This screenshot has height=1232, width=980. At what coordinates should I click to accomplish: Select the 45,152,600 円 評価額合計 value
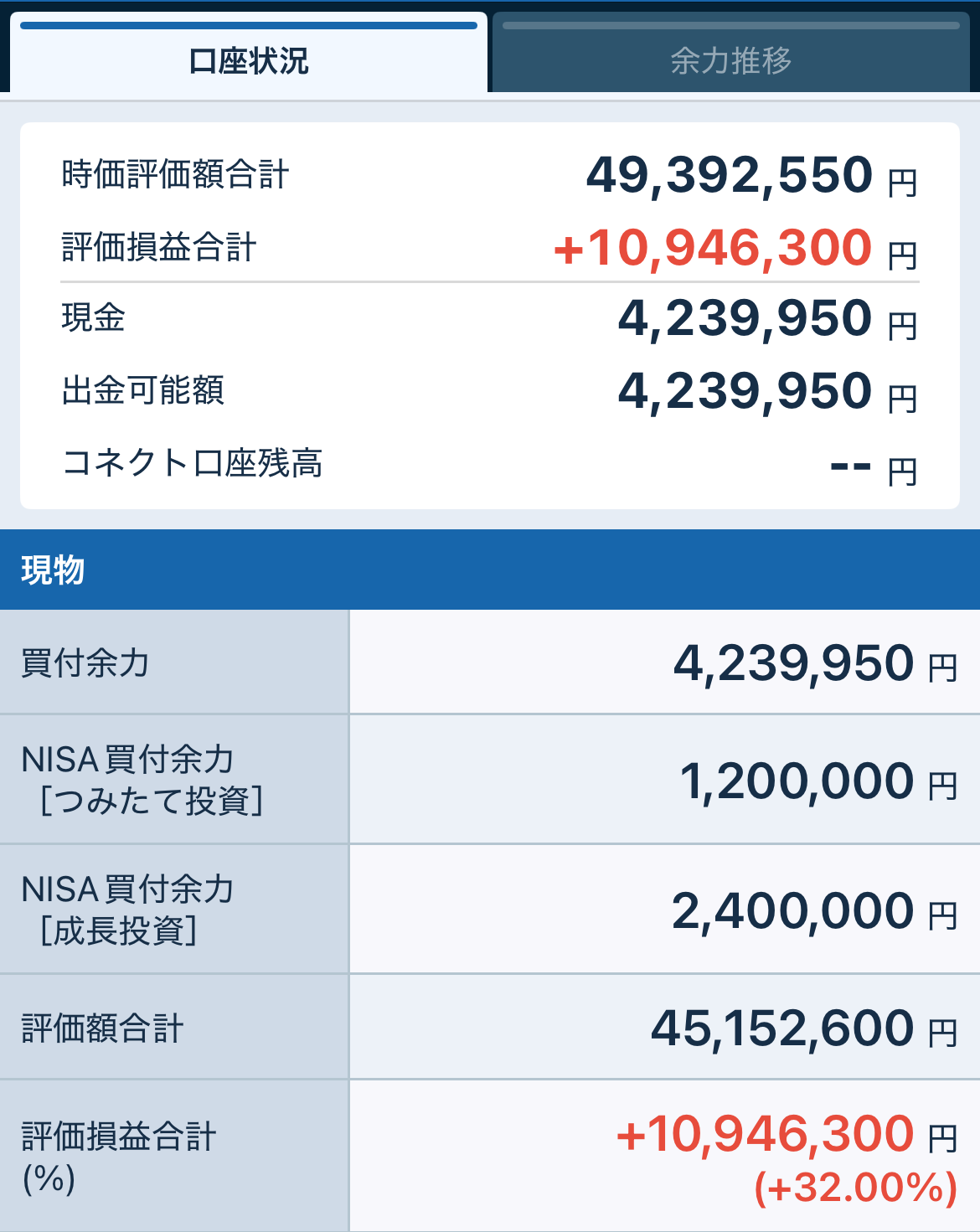point(781,1028)
